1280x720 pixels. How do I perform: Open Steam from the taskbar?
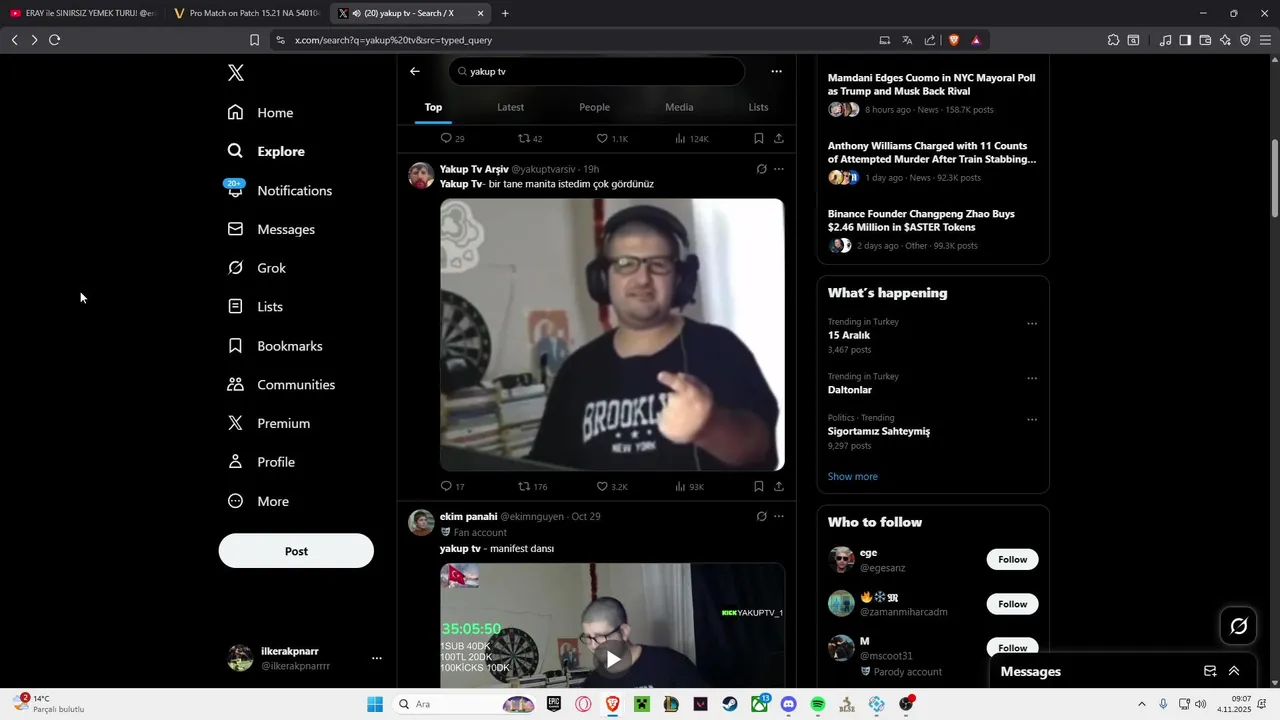pyautogui.click(x=730, y=704)
